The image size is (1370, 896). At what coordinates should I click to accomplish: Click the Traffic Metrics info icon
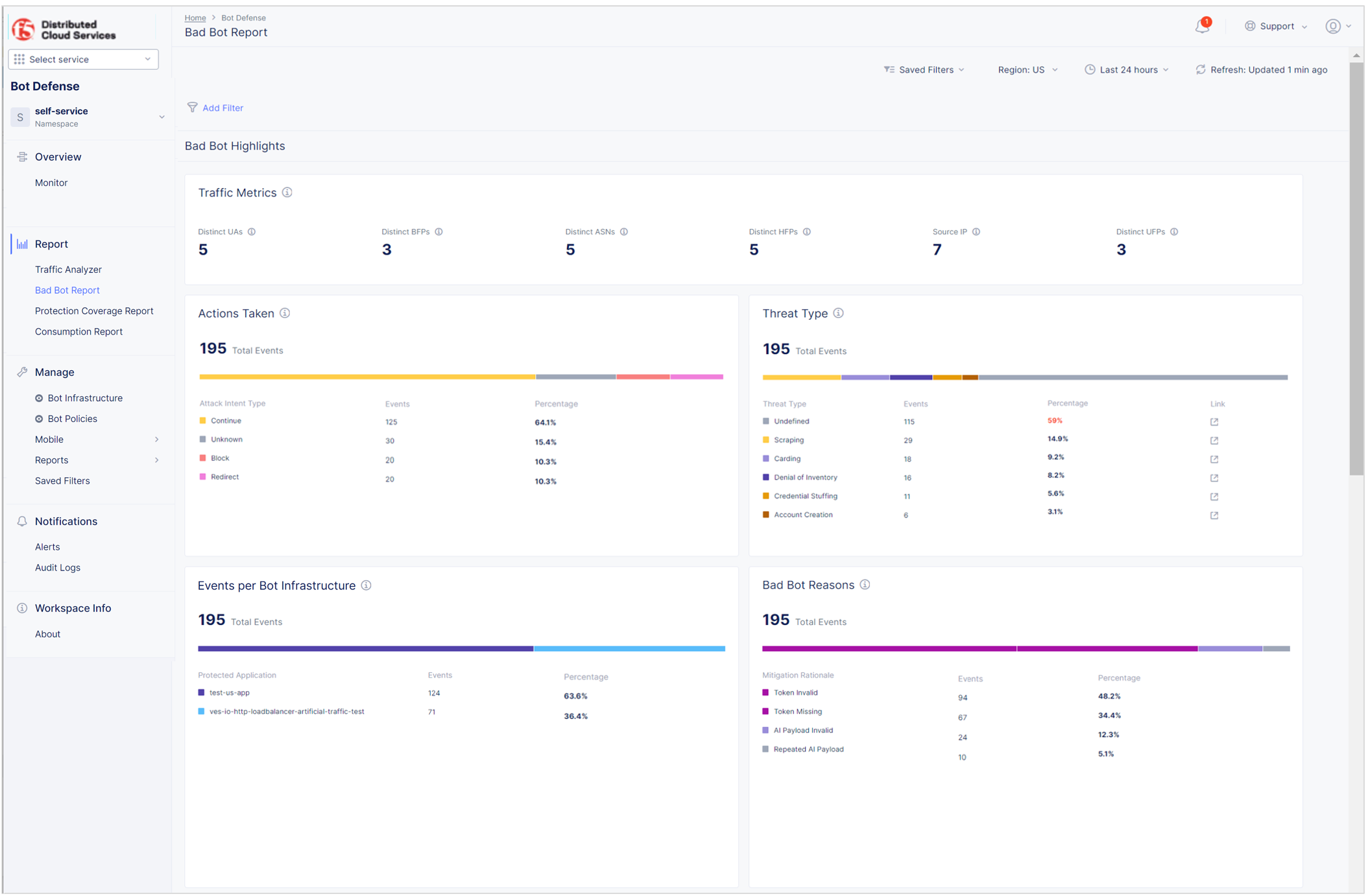coord(287,193)
